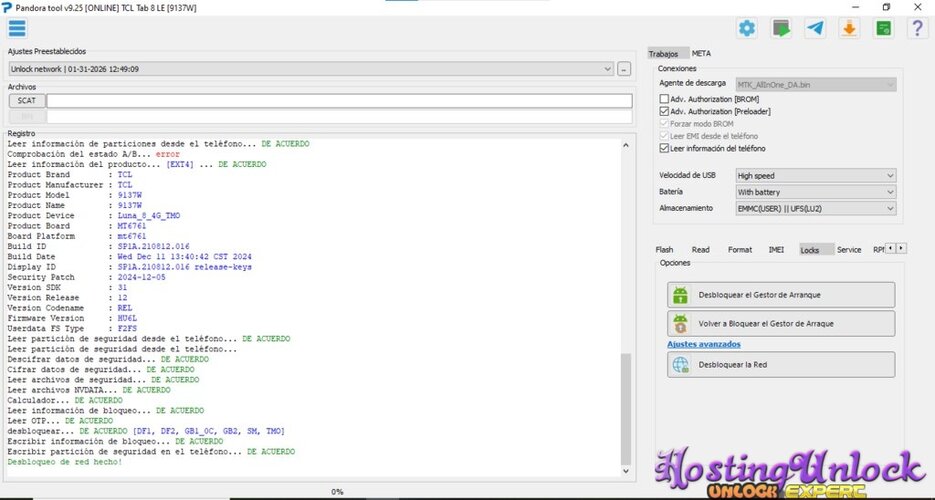Click "Leer archivos NVDATA..." log line
Image resolution: width=935 pixels, height=500 pixels.
(x=88, y=390)
